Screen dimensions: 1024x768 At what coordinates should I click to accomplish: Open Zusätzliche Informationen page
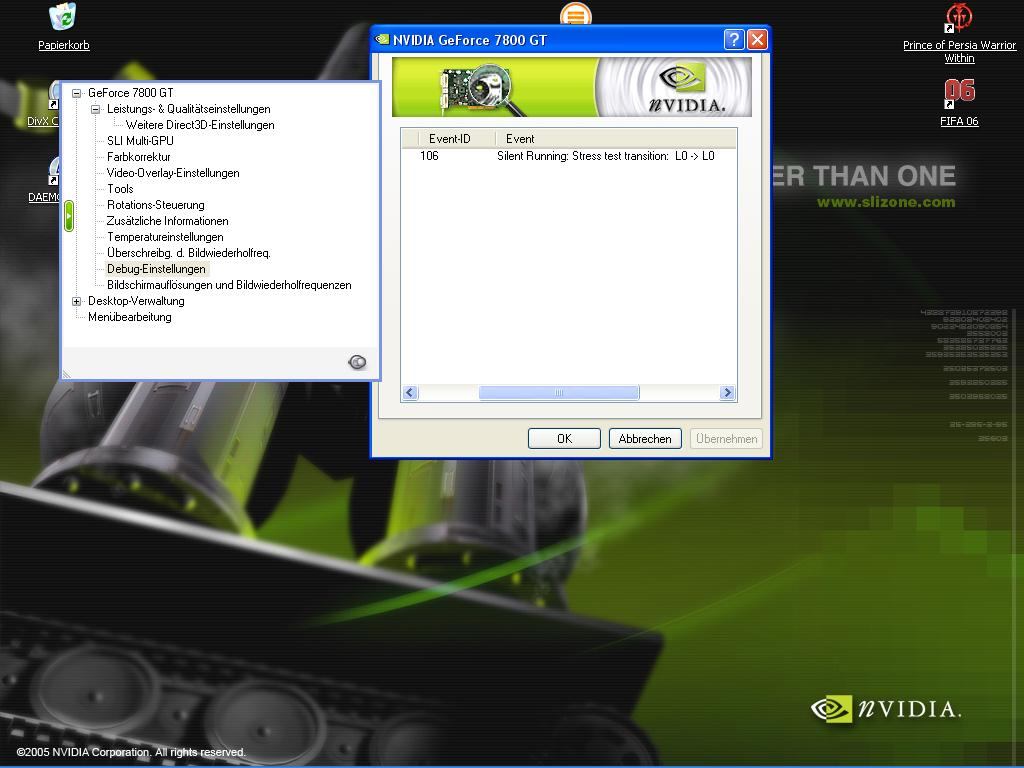167,221
